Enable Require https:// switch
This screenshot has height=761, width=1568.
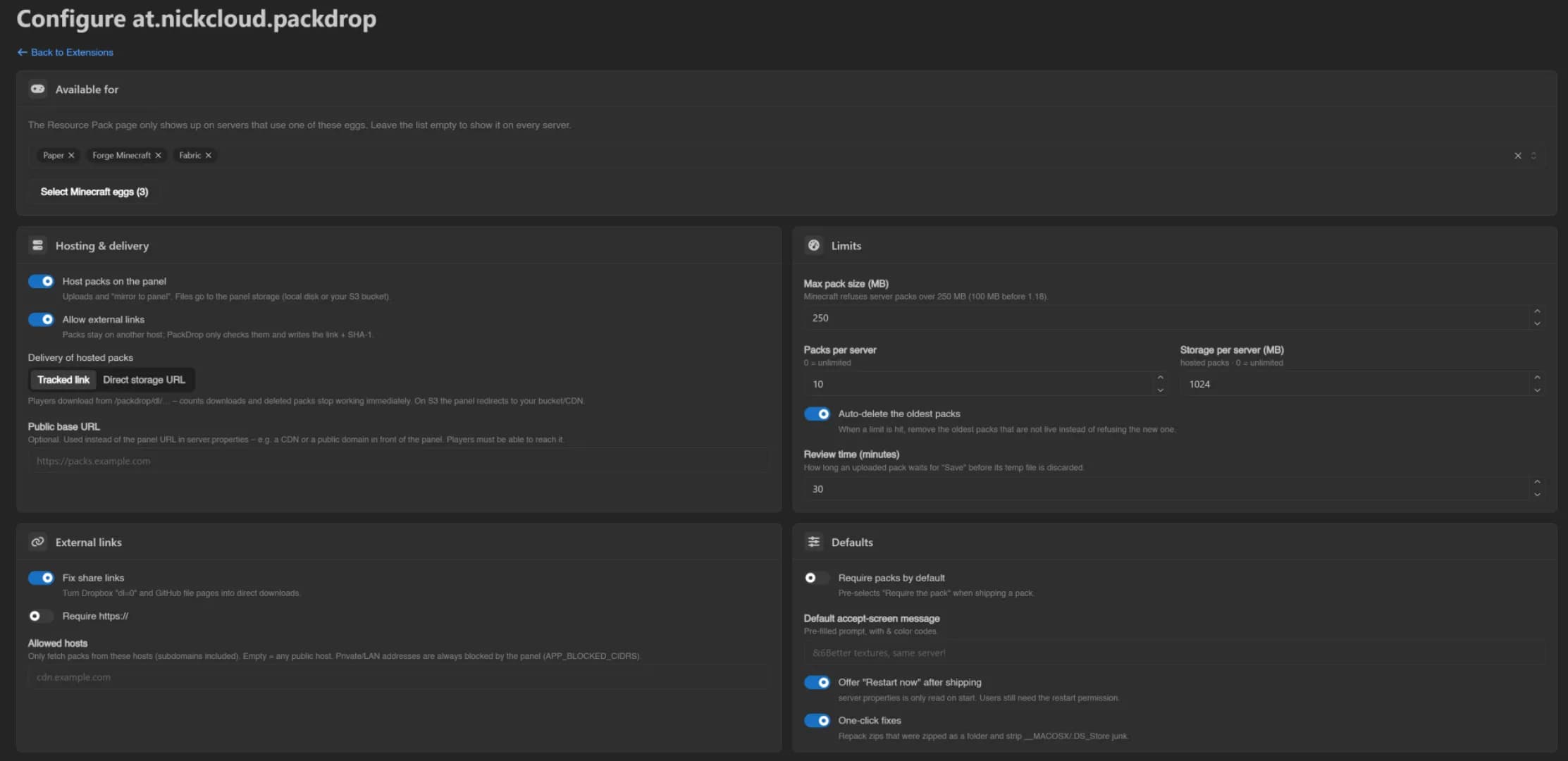click(x=41, y=616)
